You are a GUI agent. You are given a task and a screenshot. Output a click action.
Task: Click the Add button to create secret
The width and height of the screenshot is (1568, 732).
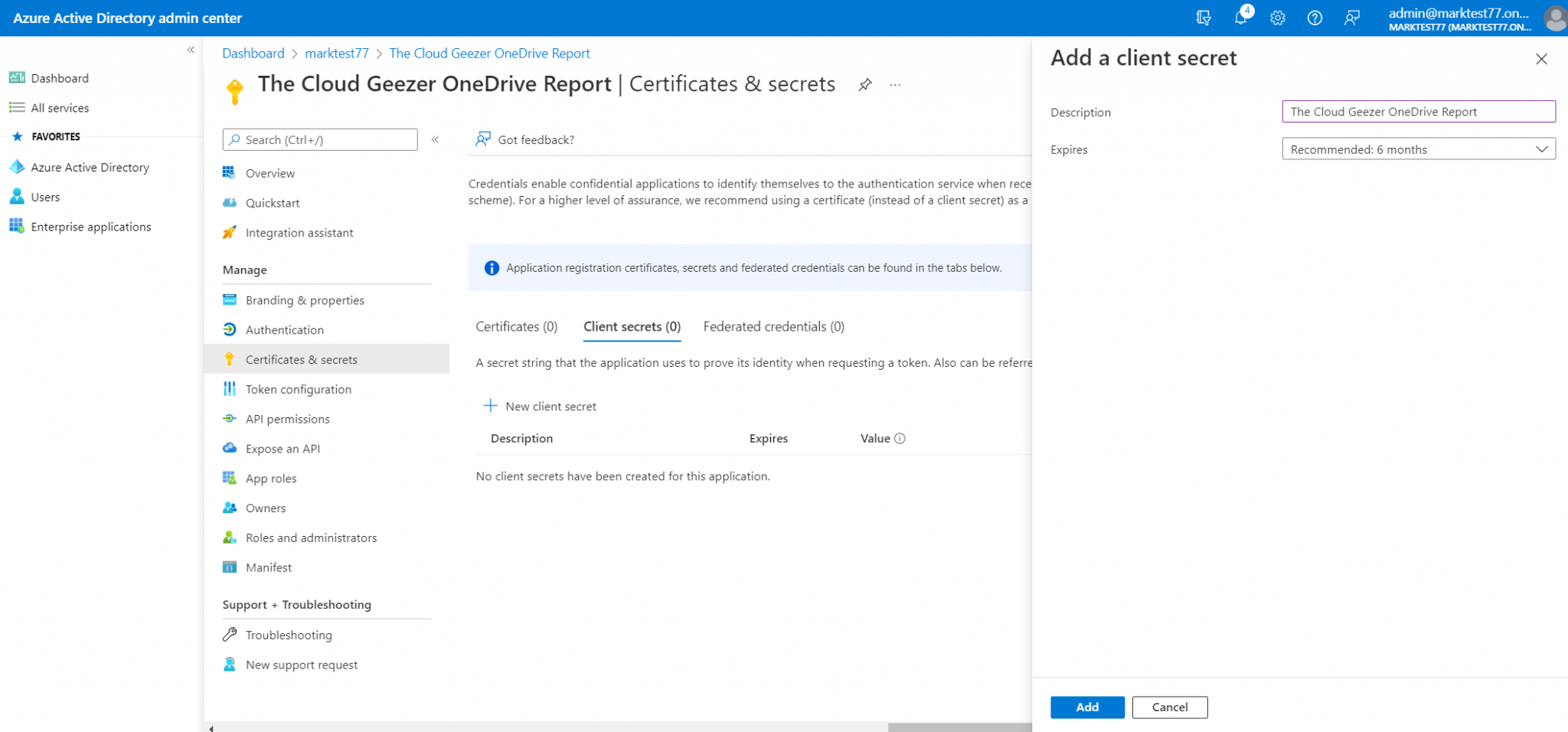pyautogui.click(x=1087, y=707)
